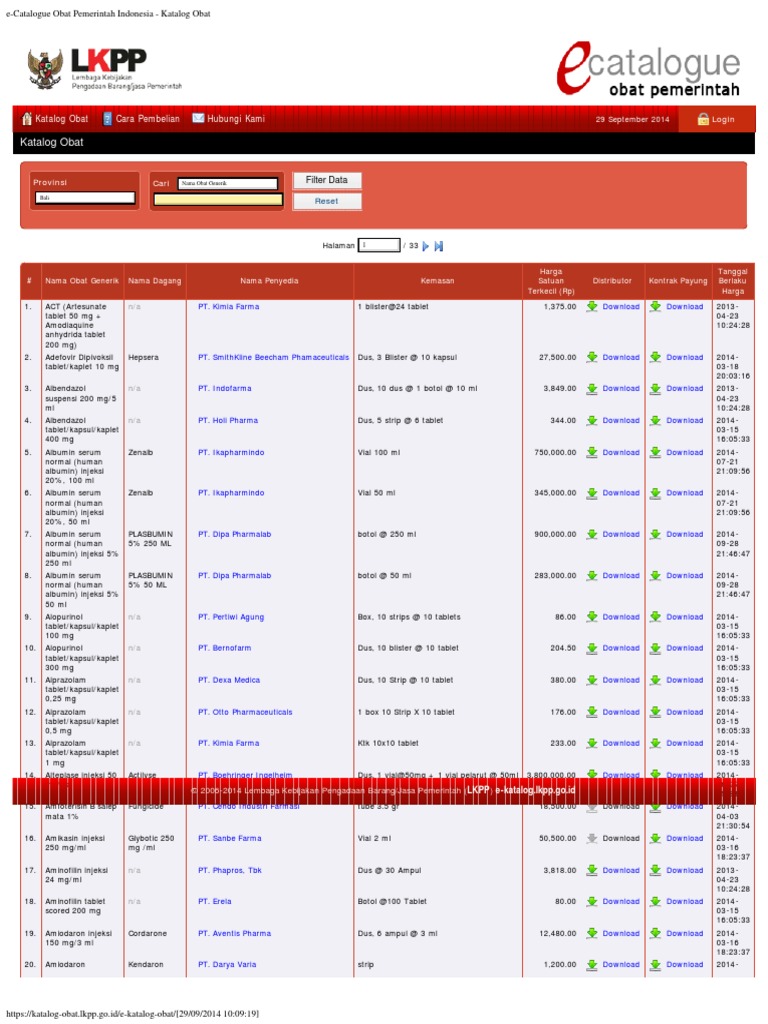768x1024 pixels.
Task: Open PT. Bernofarm provider link
Action: (x=225, y=648)
